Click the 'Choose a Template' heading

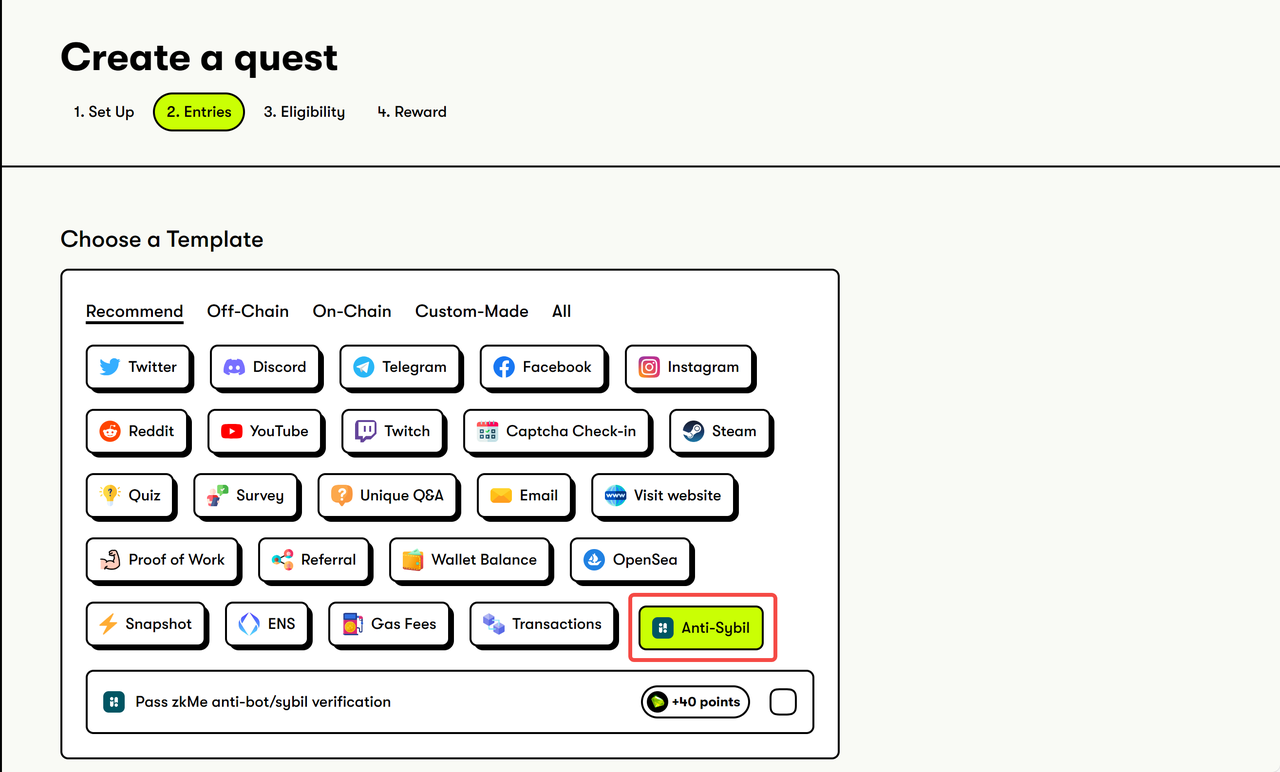[162, 239]
